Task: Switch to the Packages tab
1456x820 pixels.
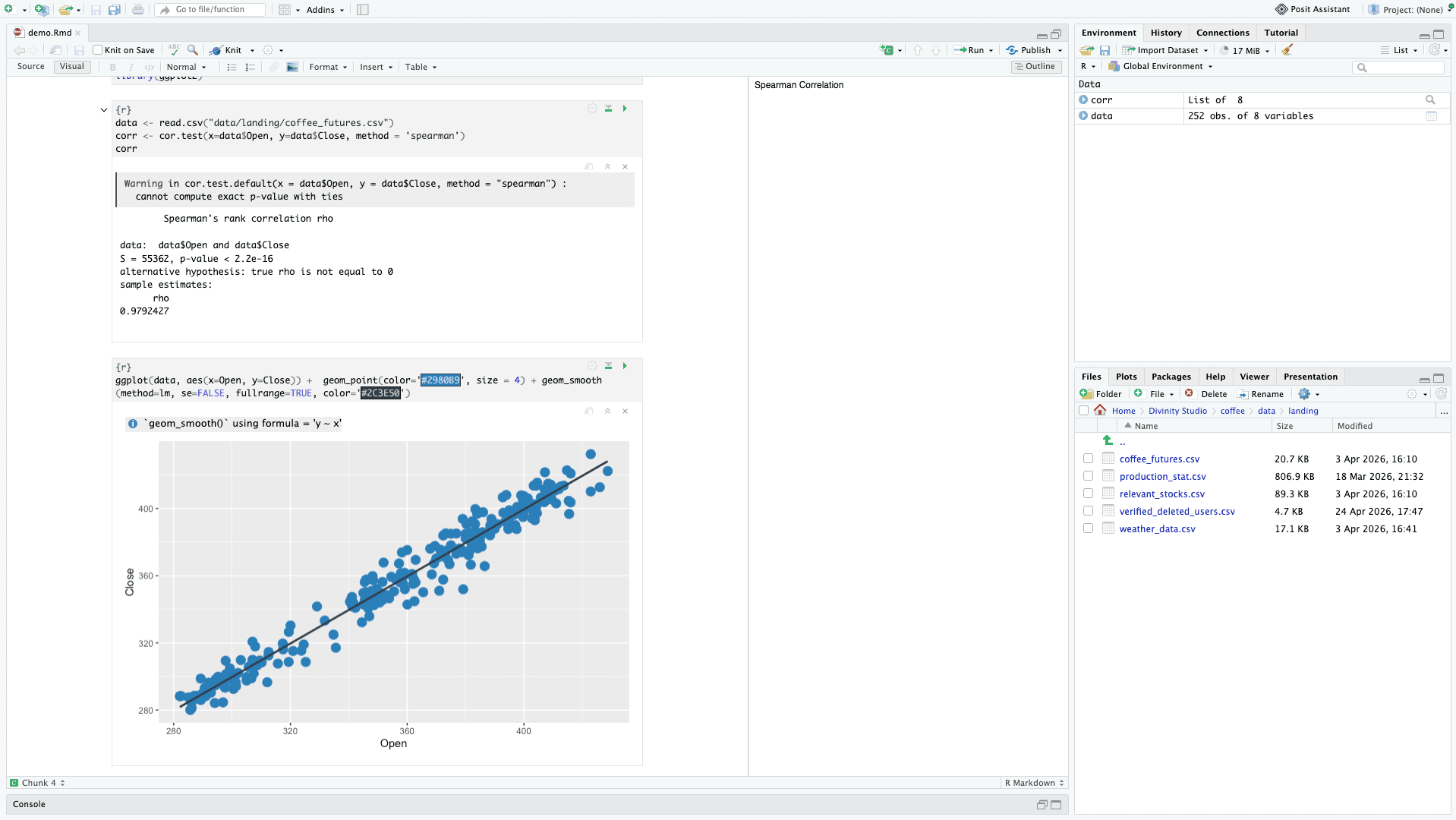Action: [1171, 377]
